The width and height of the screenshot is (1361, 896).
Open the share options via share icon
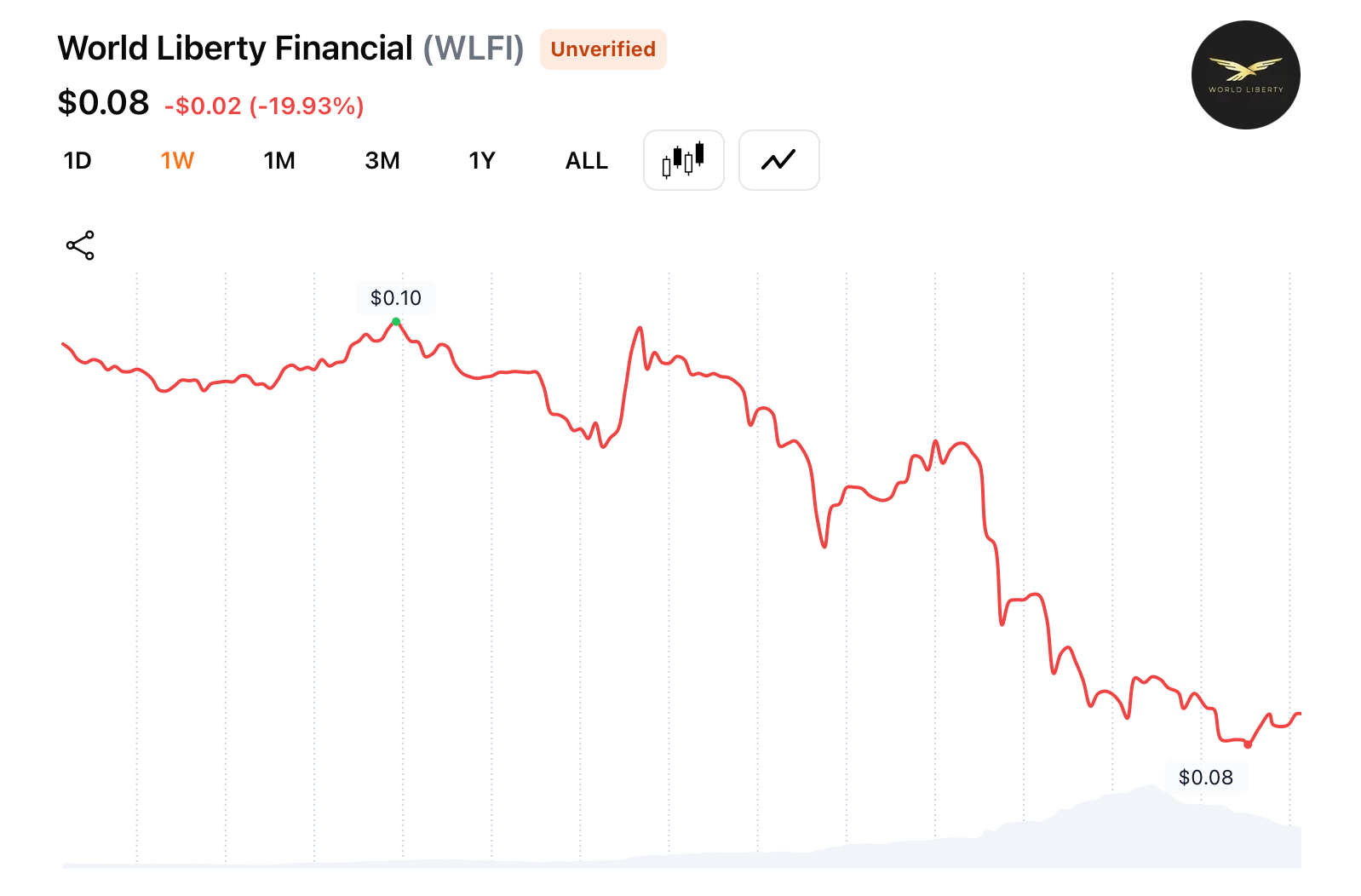[x=78, y=244]
